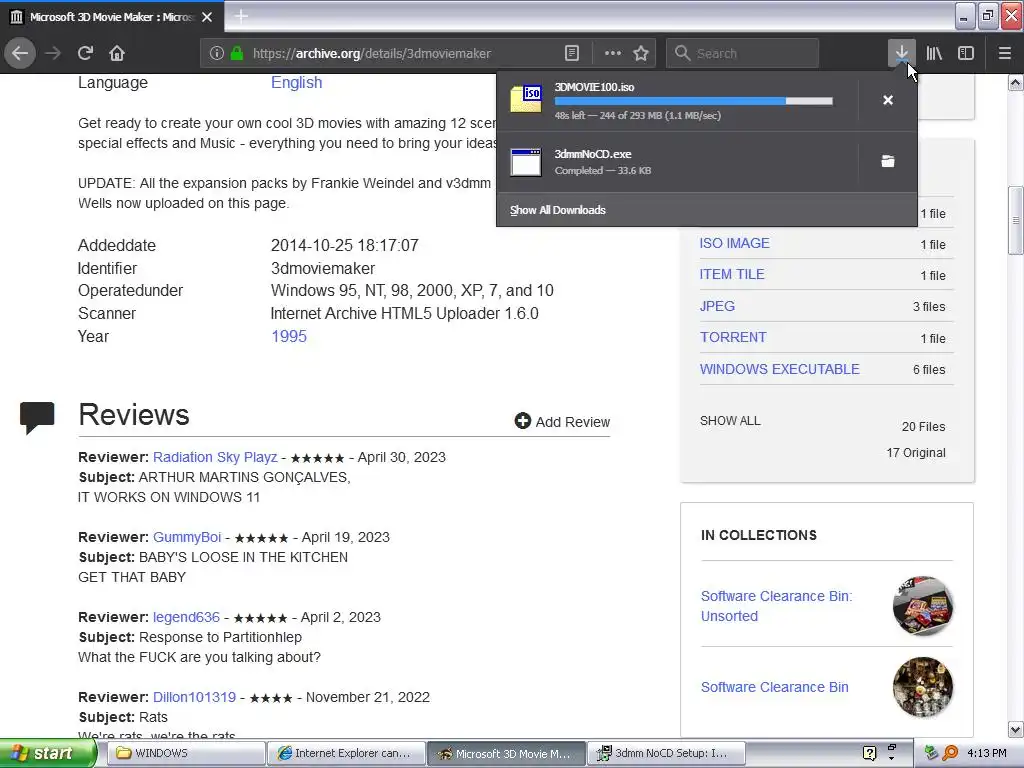1024x768 pixels.
Task: Click SHOW ALL download options
Action: 730,421
